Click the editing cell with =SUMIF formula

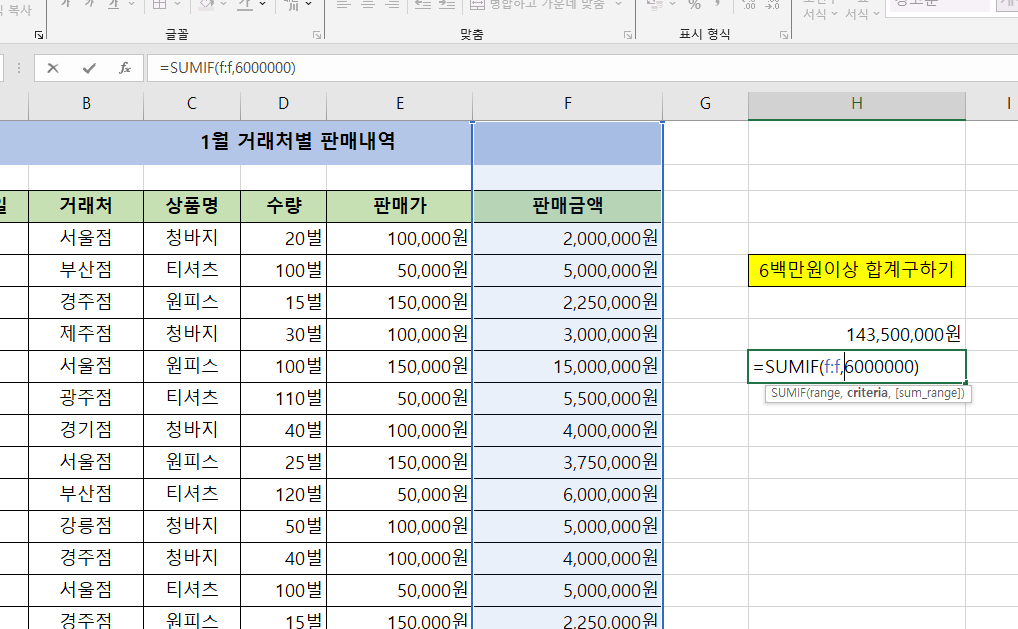pyautogui.click(x=857, y=367)
